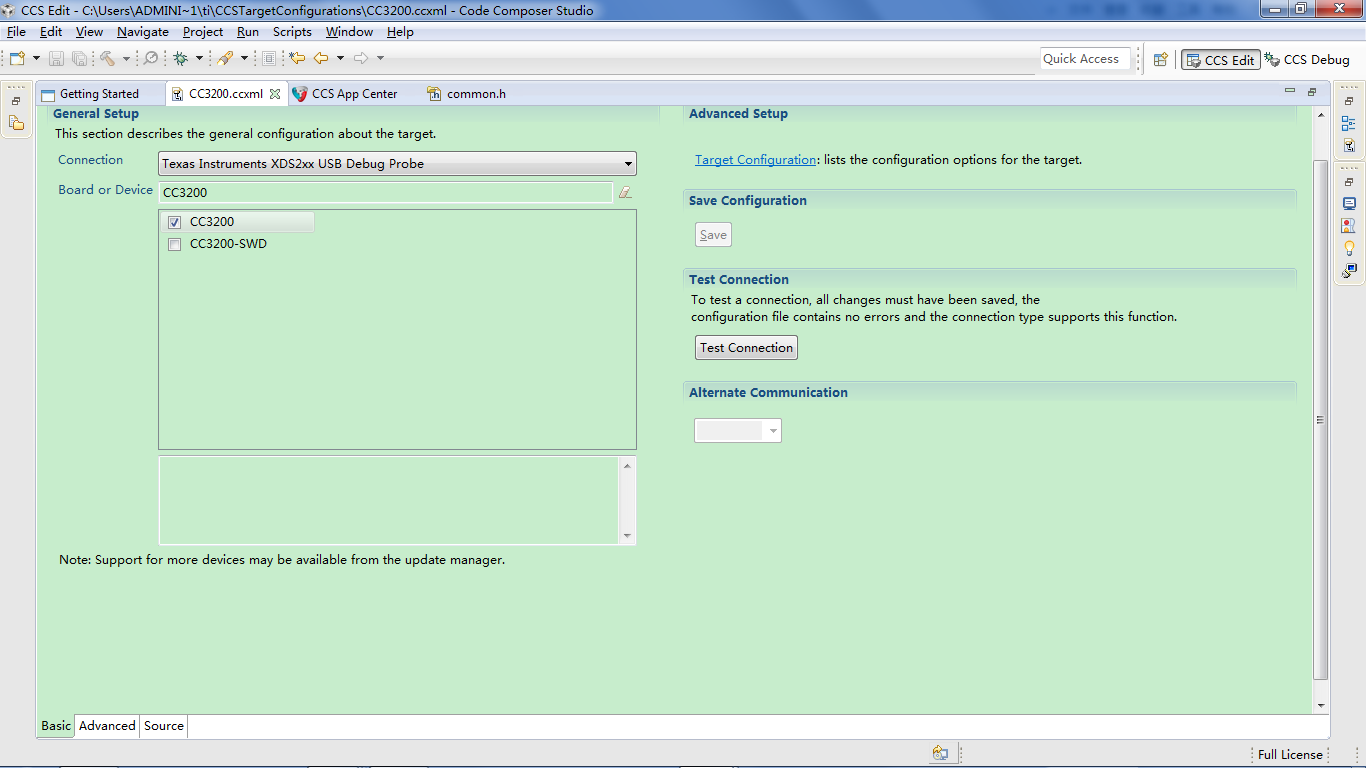The height and width of the screenshot is (768, 1366).
Task: Switch to CCS Edit perspective
Action: [x=1220, y=60]
